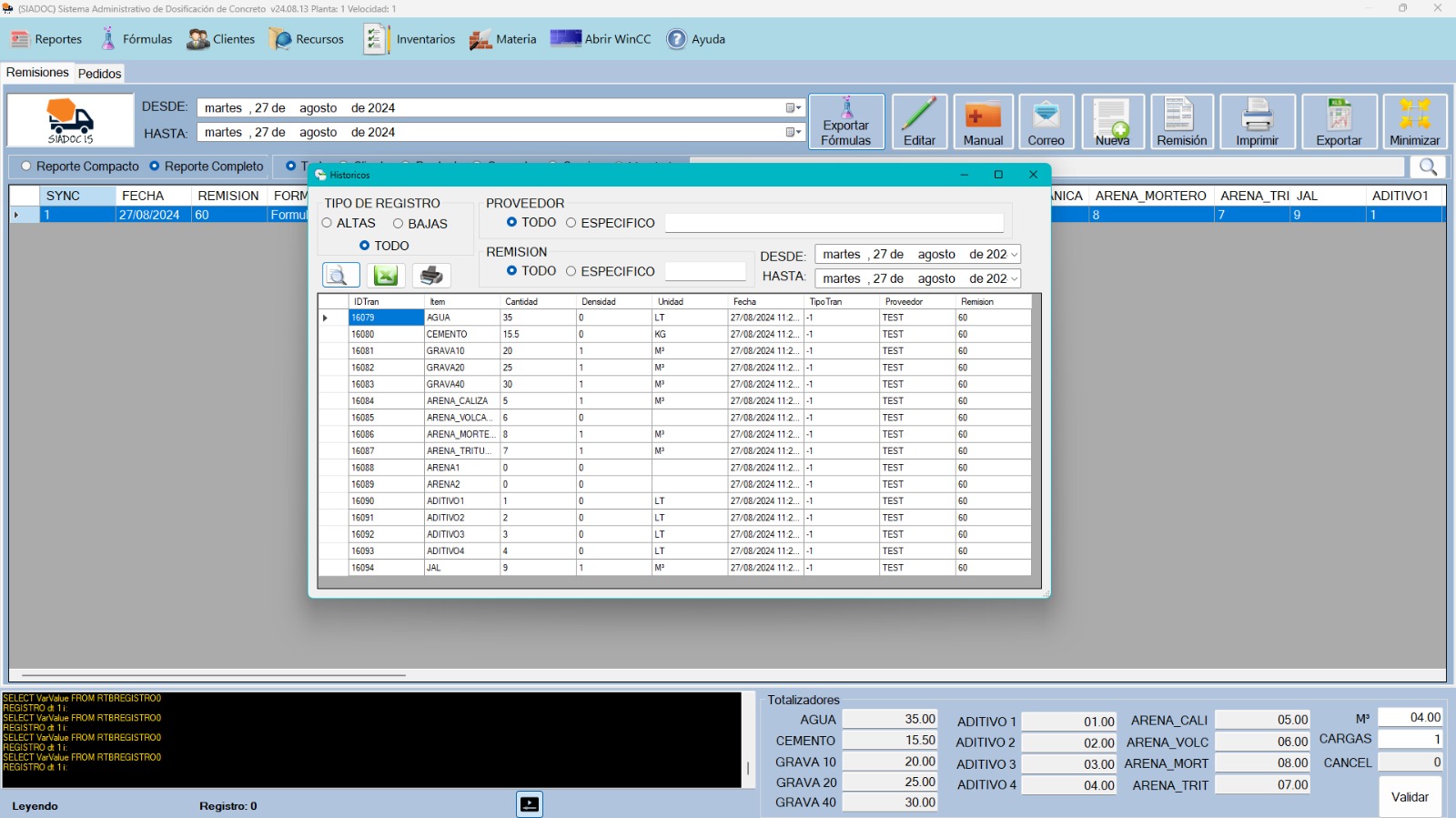Open the Inventarios menu
Image resolution: width=1456 pixels, height=818 pixels.
(x=409, y=39)
